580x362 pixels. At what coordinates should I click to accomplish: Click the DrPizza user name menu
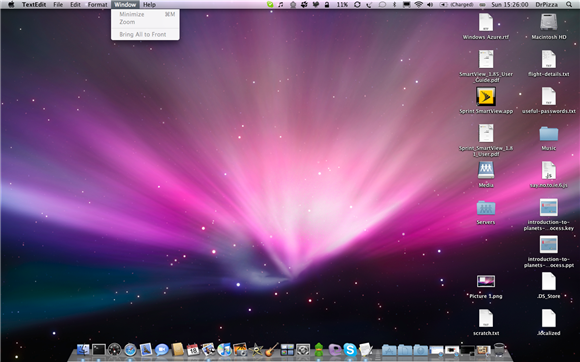tap(547, 4)
